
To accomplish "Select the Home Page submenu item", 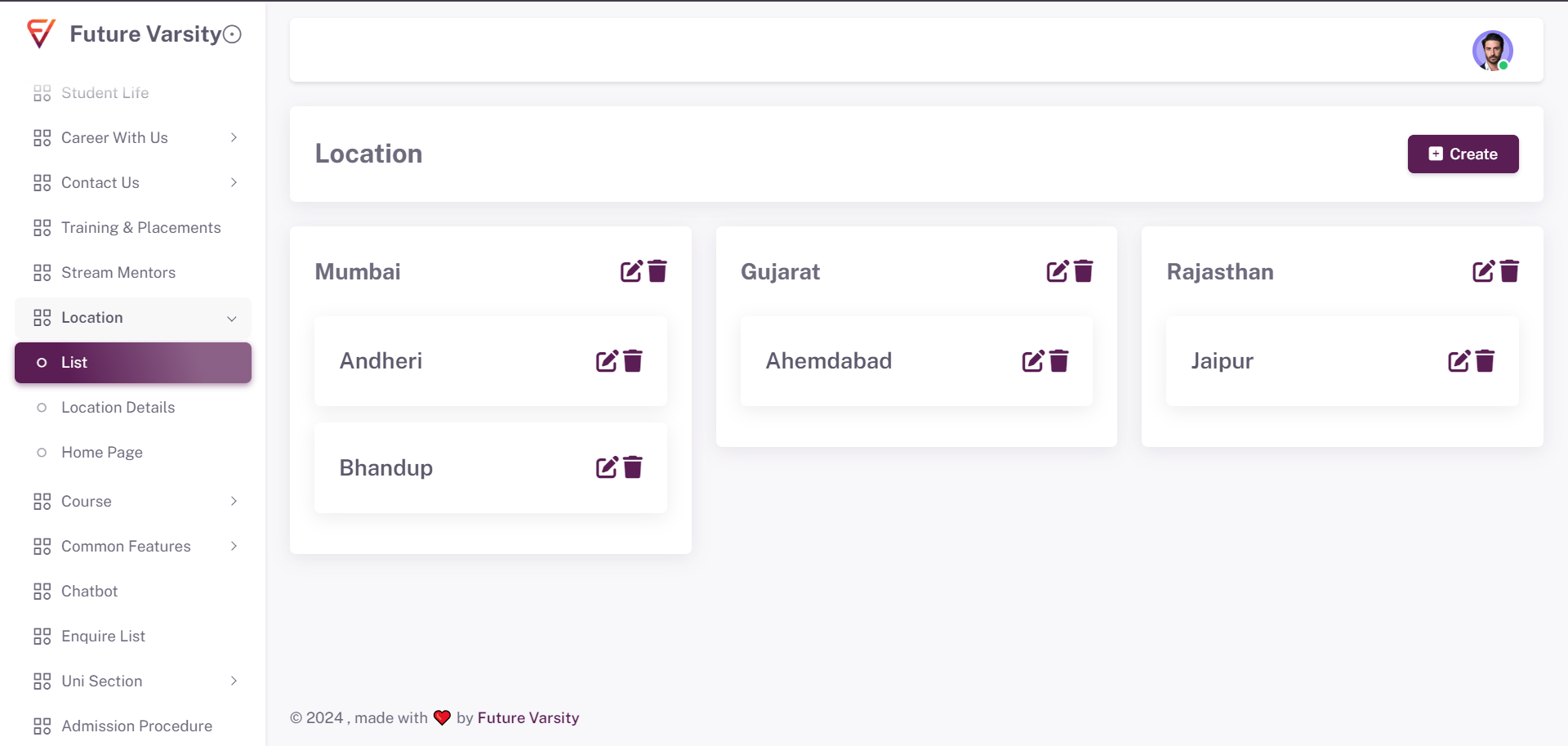I will 102,452.
